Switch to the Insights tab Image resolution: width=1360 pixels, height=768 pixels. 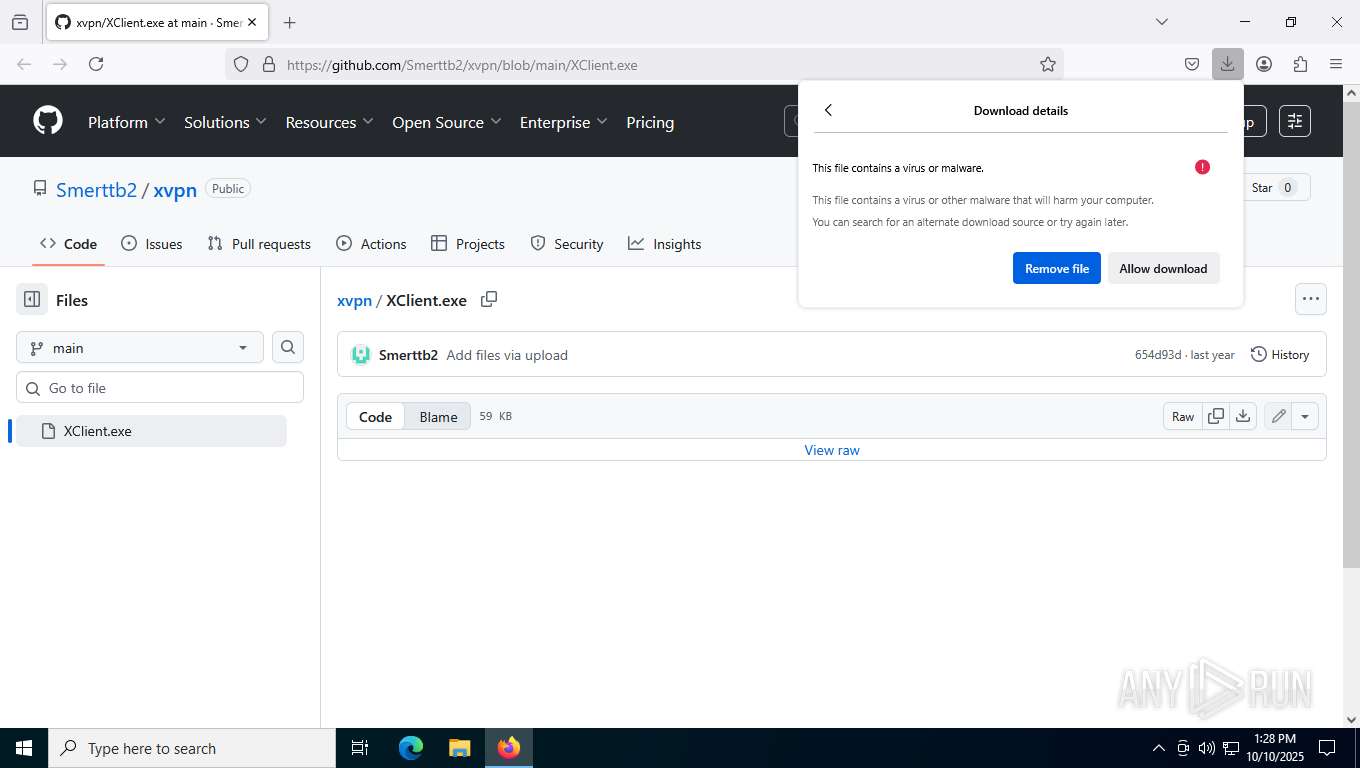[x=665, y=244]
